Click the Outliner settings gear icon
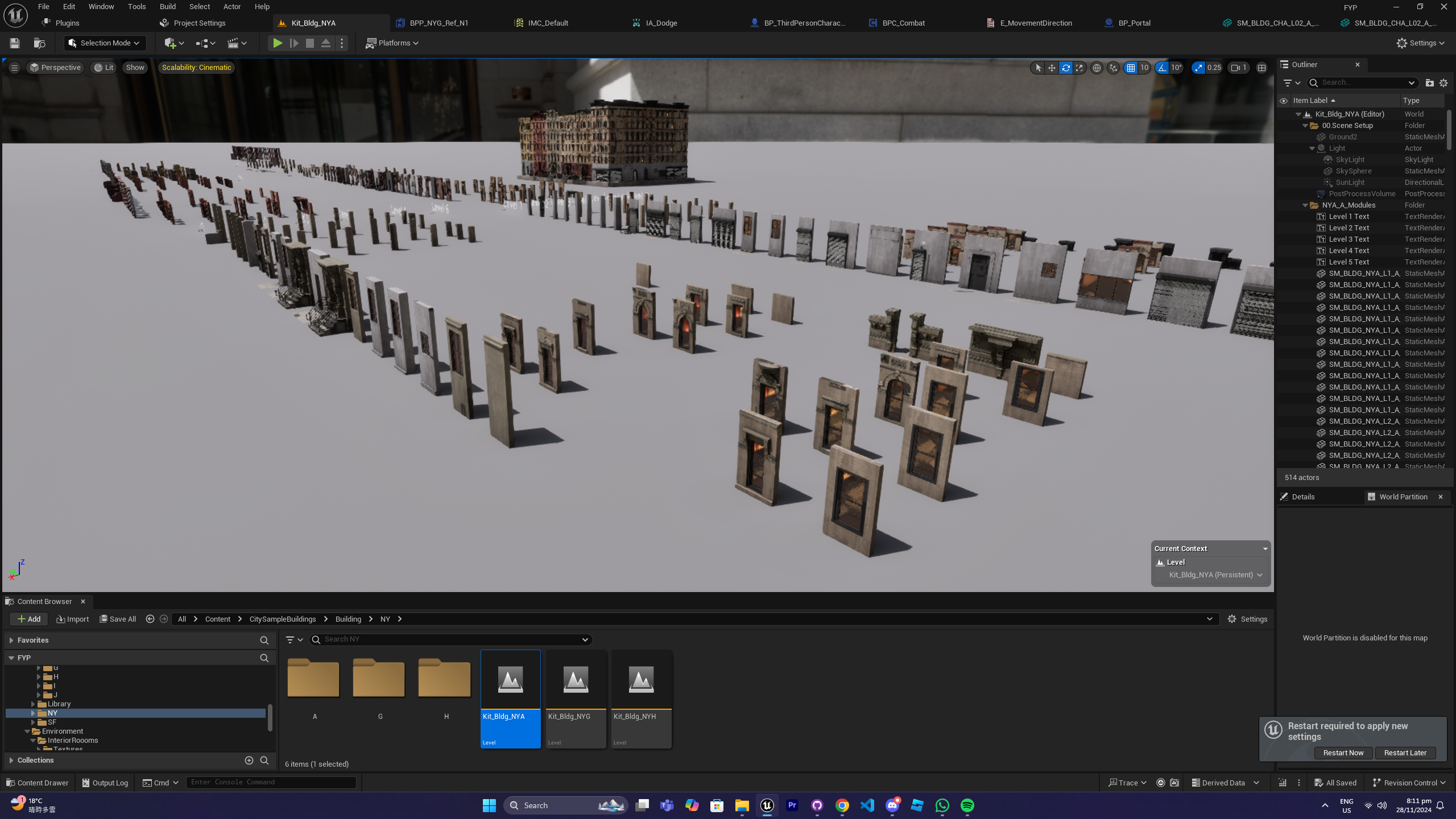This screenshot has width=1456, height=819. [1443, 83]
